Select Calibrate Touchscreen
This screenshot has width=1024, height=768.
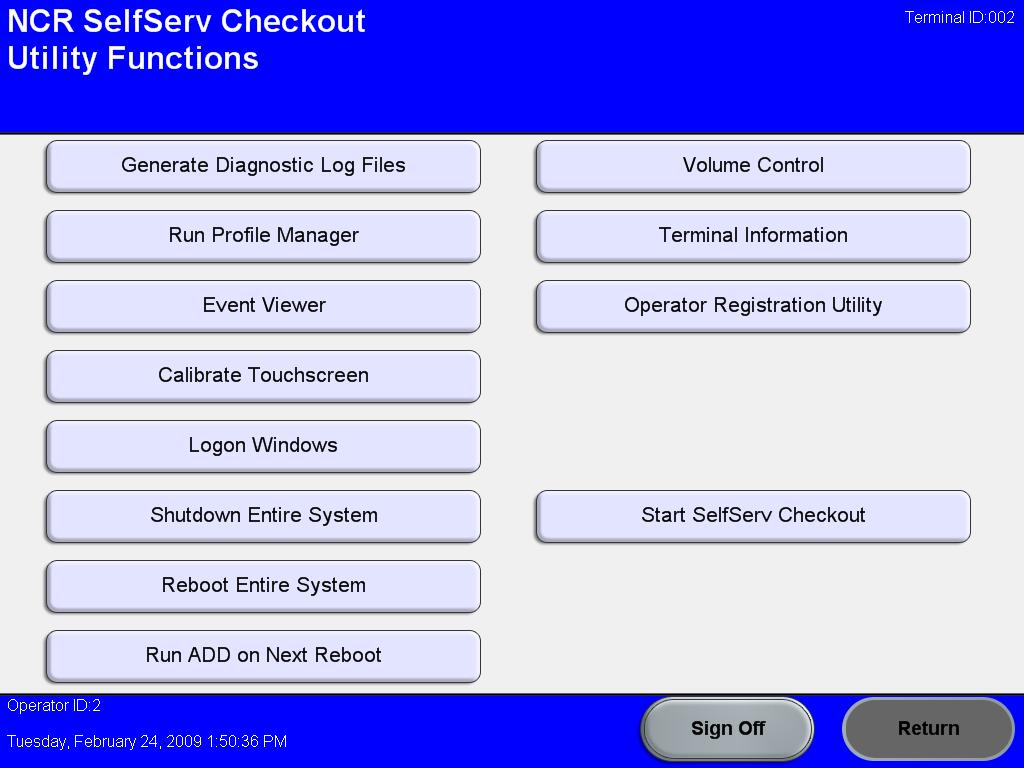pyautogui.click(x=263, y=376)
